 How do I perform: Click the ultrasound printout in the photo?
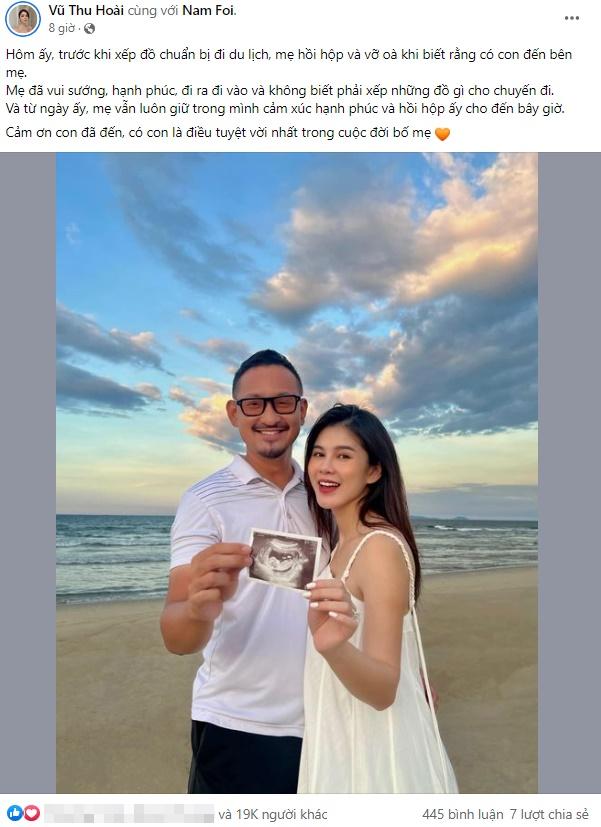coord(285,559)
